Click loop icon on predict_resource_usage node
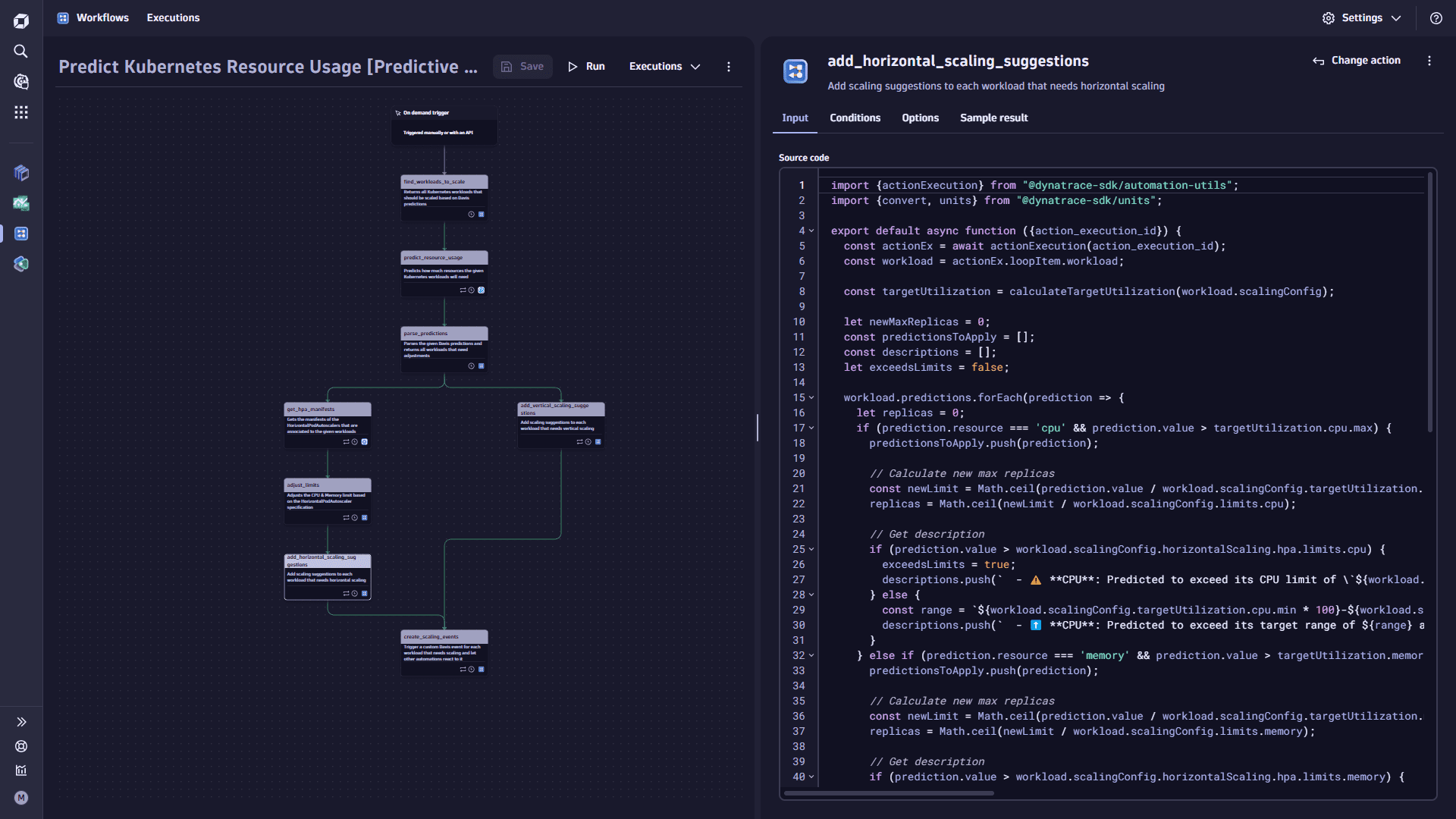1456x819 pixels. click(x=463, y=290)
